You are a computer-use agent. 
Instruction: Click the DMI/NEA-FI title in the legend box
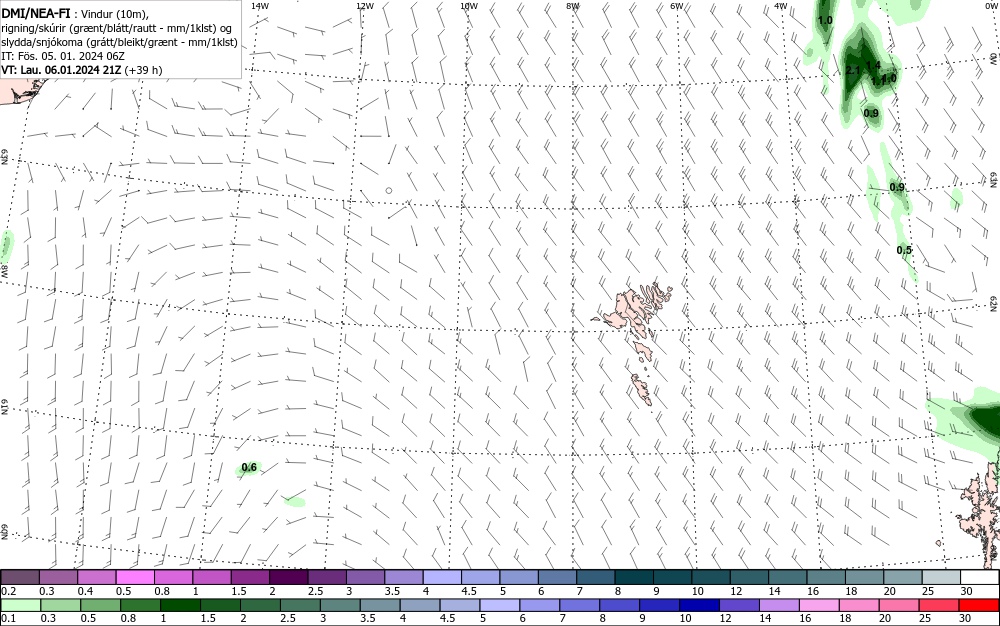36,13
